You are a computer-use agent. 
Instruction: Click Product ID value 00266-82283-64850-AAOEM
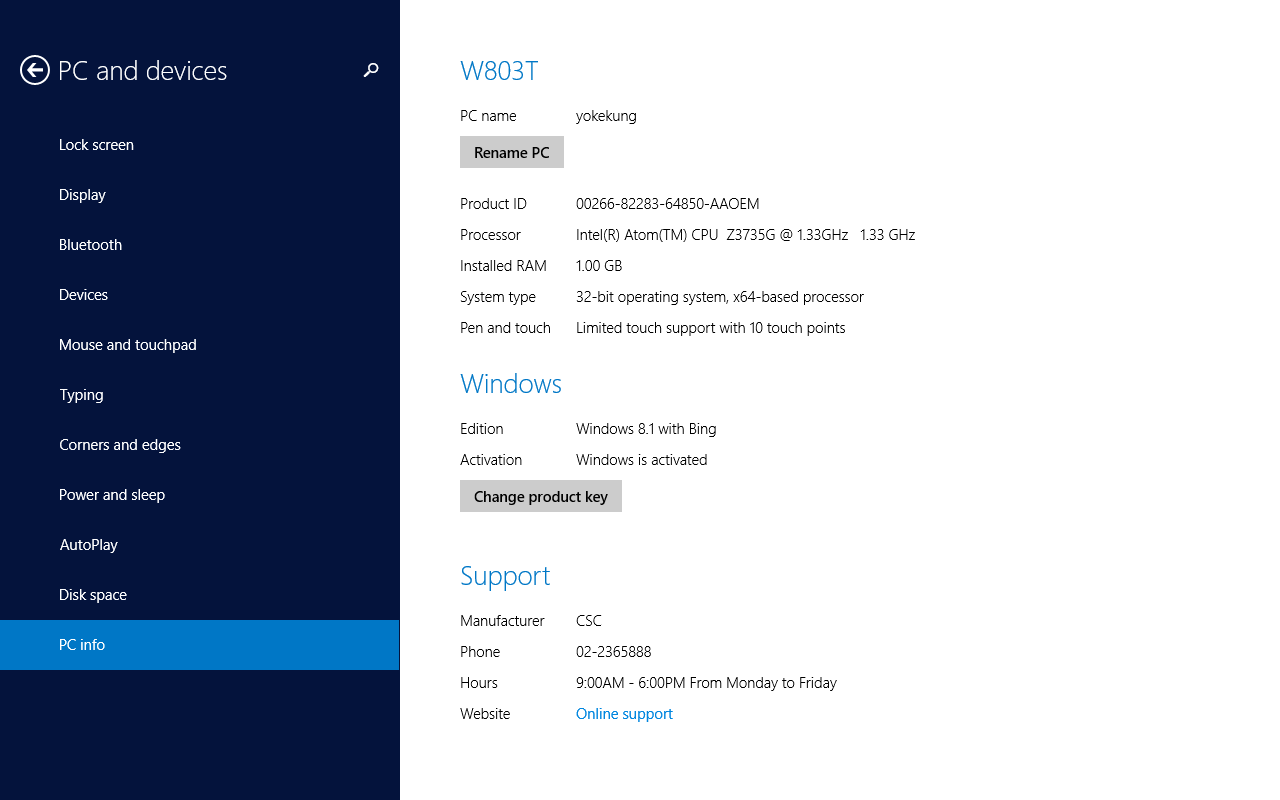point(668,204)
